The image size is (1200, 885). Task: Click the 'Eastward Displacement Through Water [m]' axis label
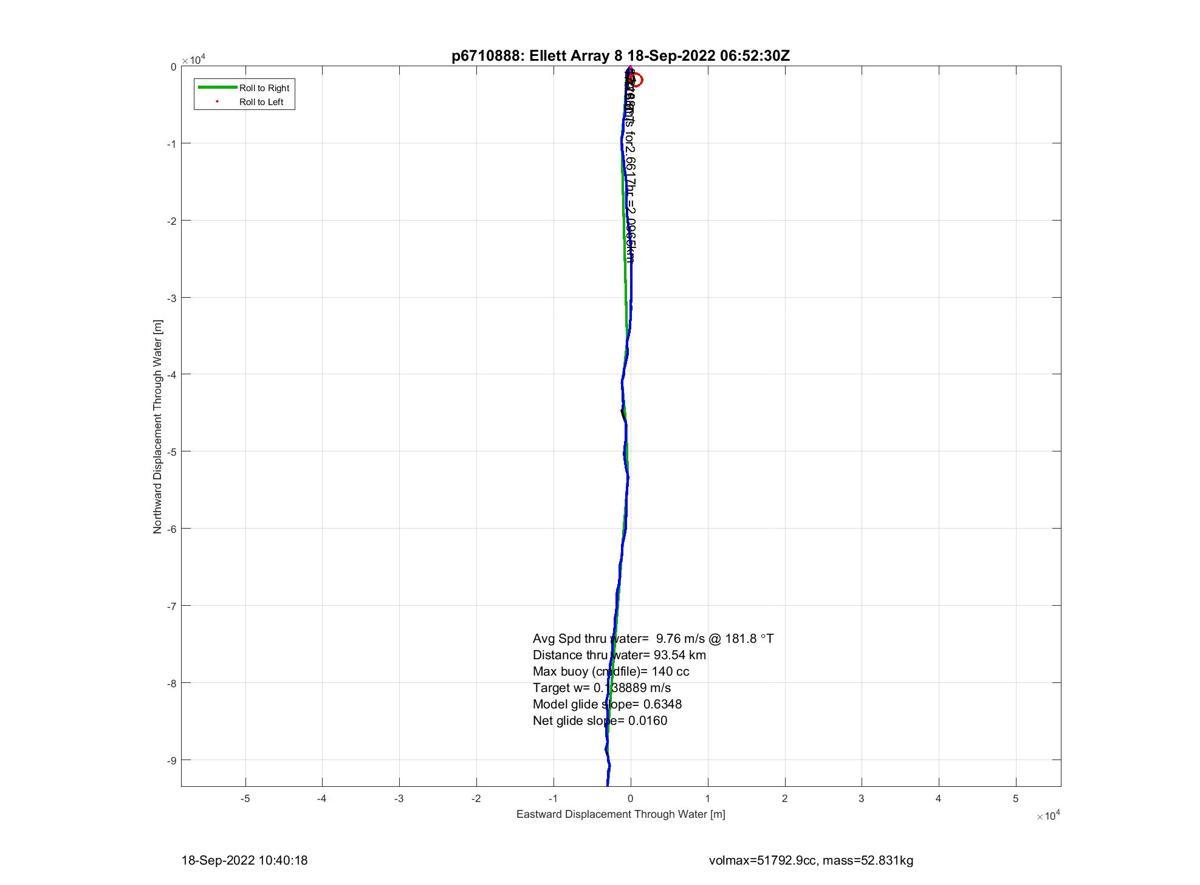[x=621, y=814]
